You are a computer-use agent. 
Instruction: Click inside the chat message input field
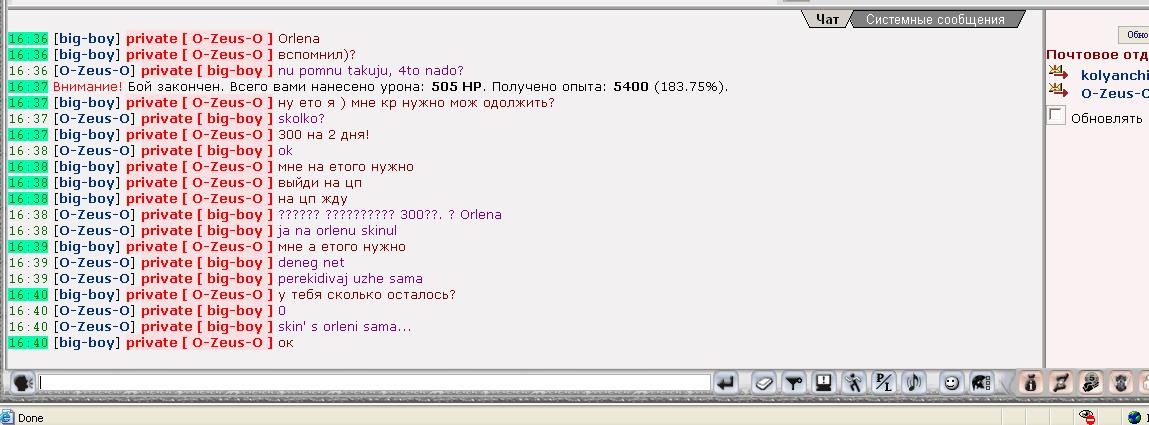[374, 382]
